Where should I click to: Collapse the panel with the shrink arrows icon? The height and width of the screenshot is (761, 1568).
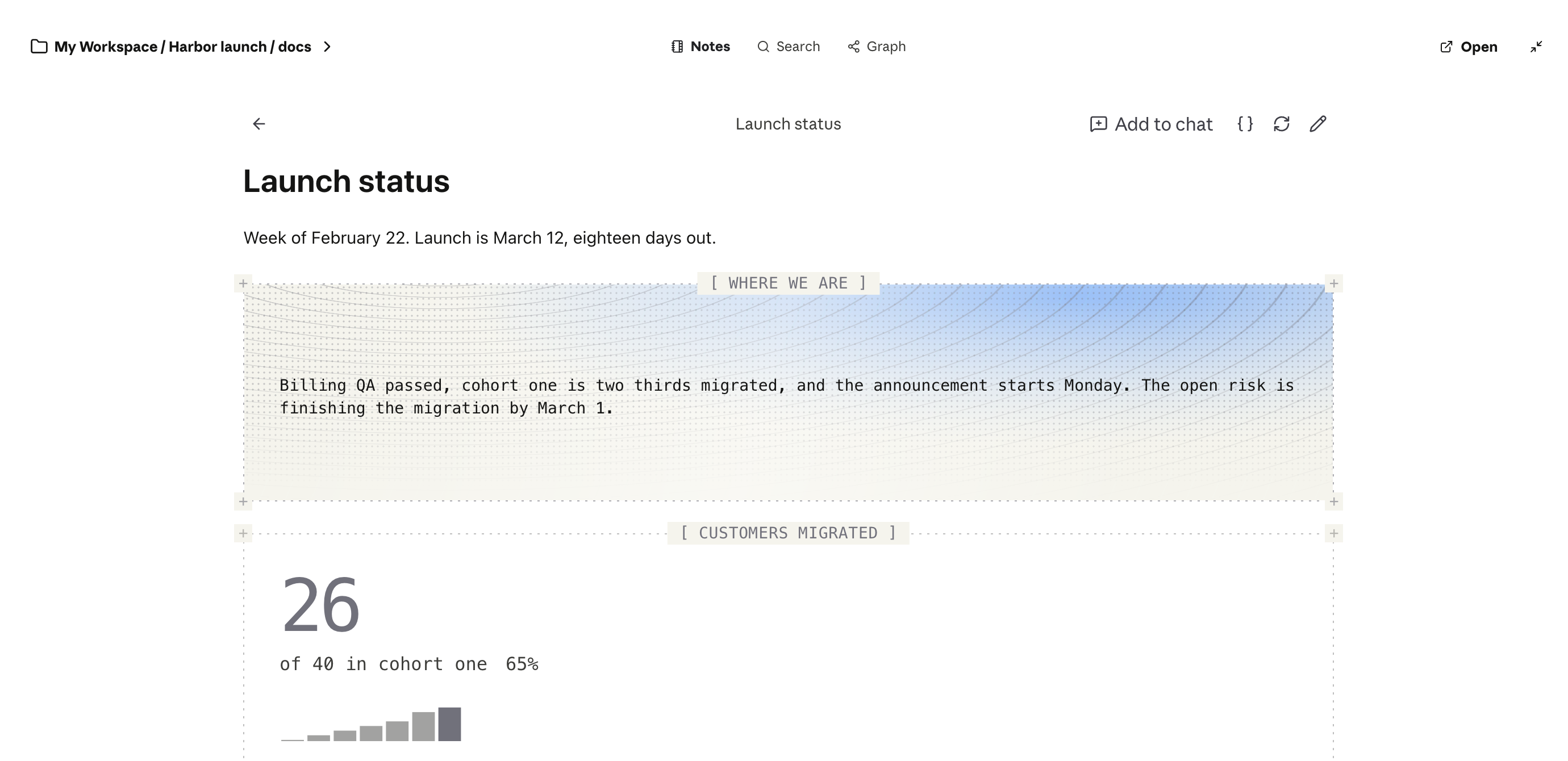coord(1536,47)
